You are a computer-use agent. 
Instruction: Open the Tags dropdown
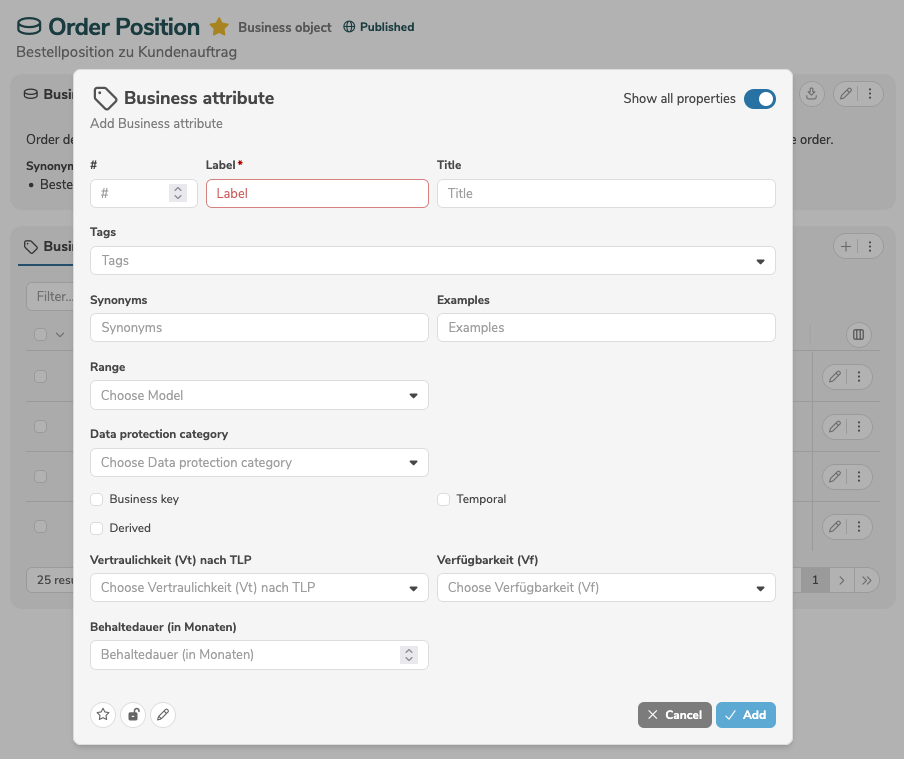(x=432, y=261)
